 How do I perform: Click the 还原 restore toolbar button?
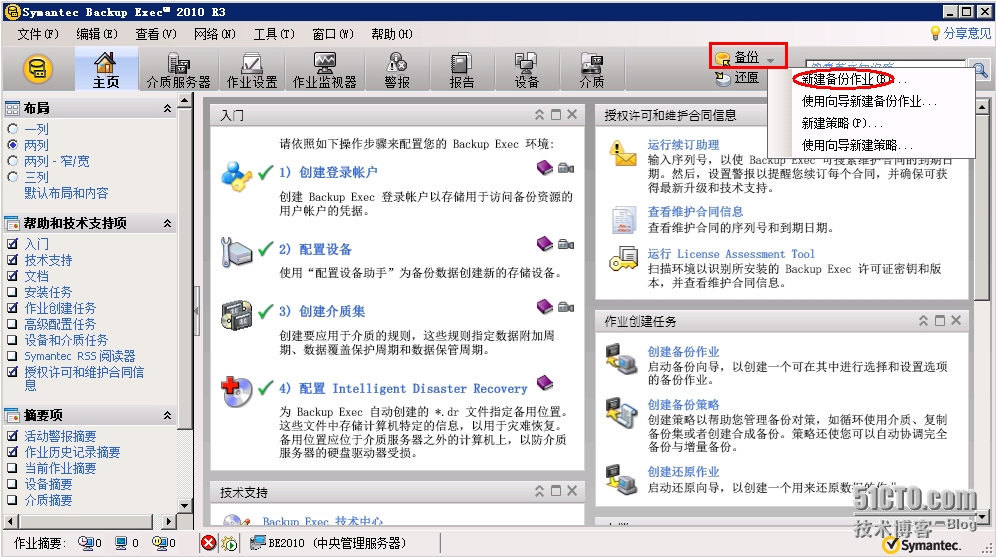[x=737, y=77]
